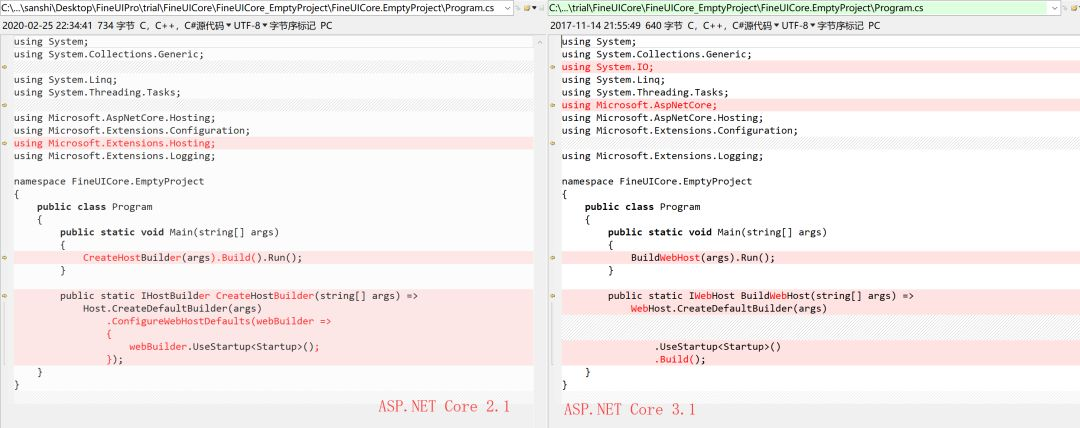Expand the left file path history dropdown
This screenshot has width=1080, height=428.
click(508, 8)
